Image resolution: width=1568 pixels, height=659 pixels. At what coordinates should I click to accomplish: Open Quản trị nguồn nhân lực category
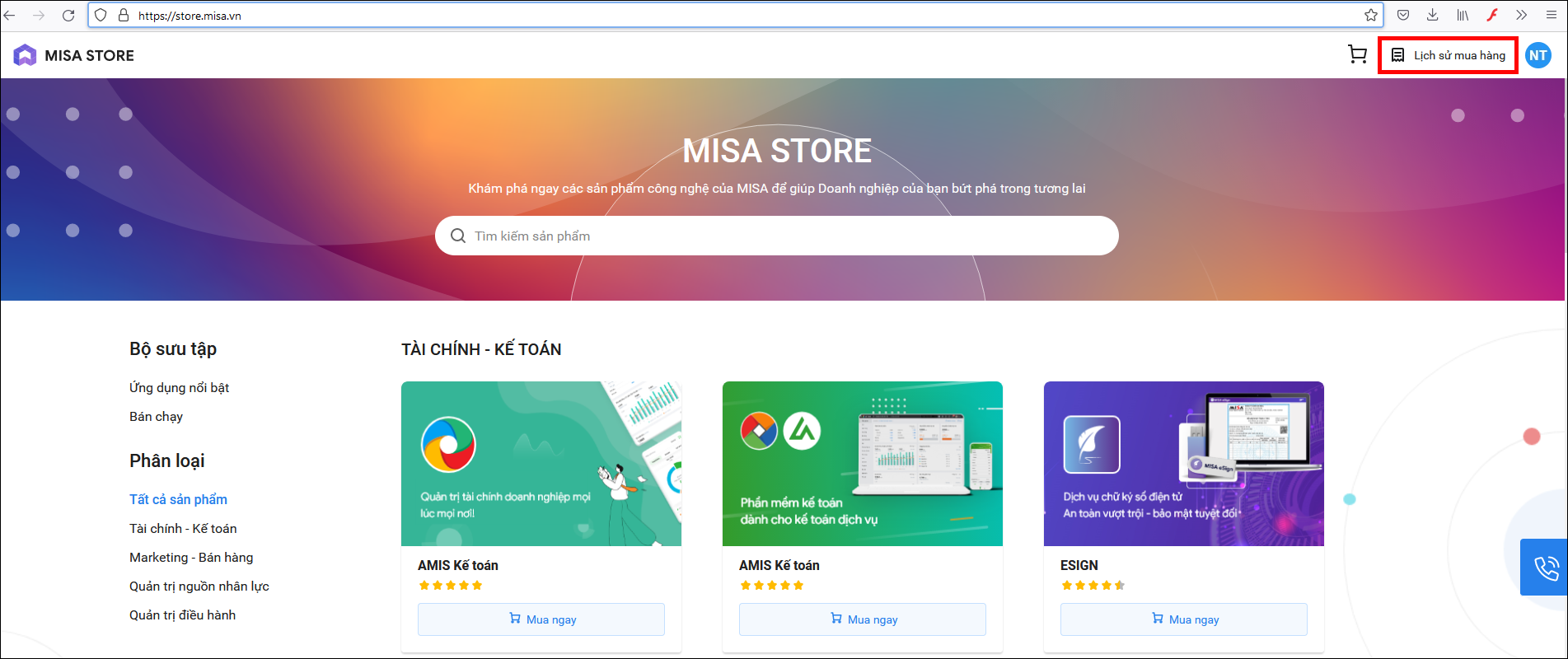199,587
